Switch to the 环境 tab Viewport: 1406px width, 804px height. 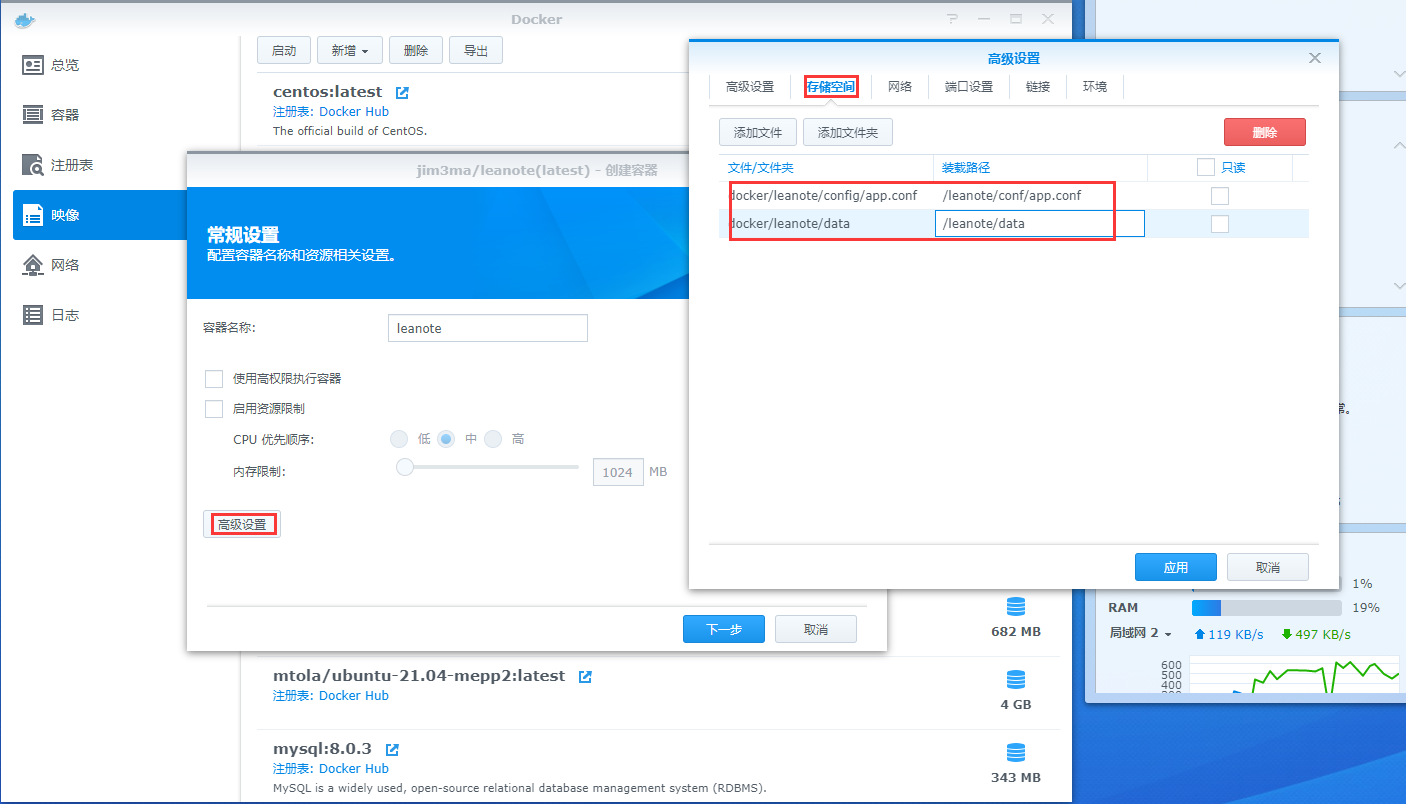1094,87
